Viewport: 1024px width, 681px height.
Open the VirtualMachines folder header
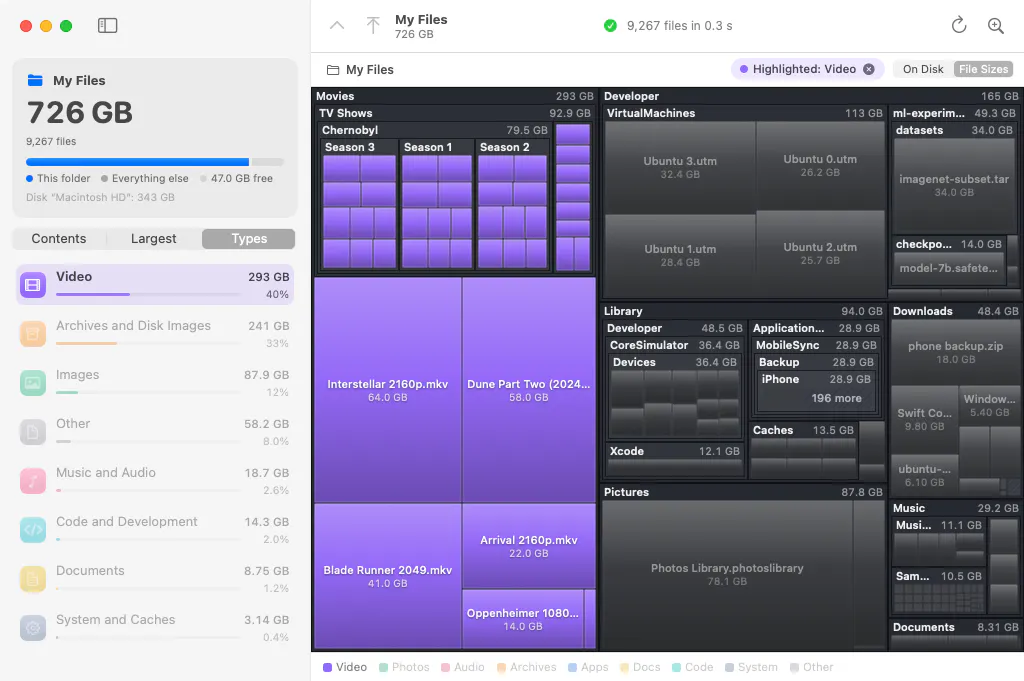pos(744,113)
